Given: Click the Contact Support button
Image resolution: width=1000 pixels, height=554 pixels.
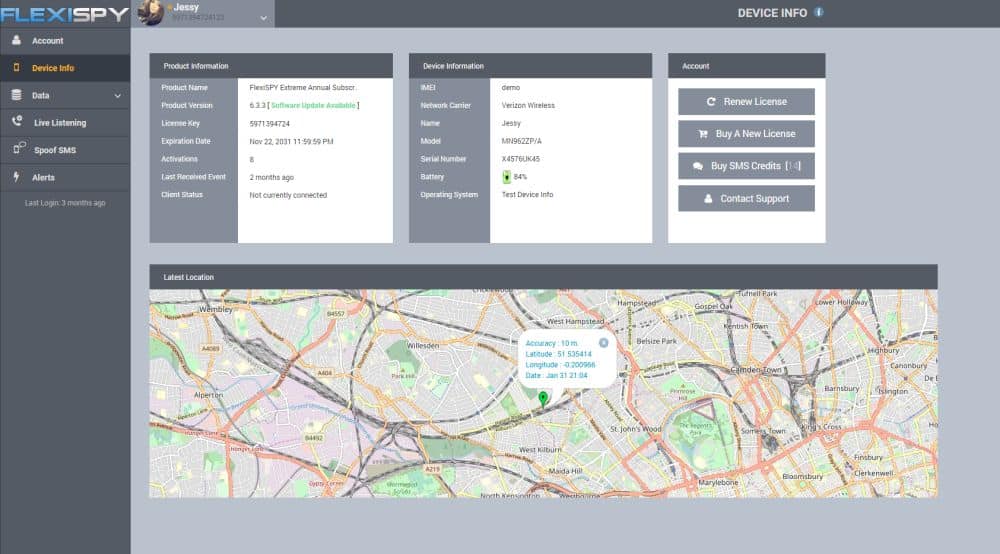Looking at the screenshot, I should pyautogui.click(x=746, y=198).
